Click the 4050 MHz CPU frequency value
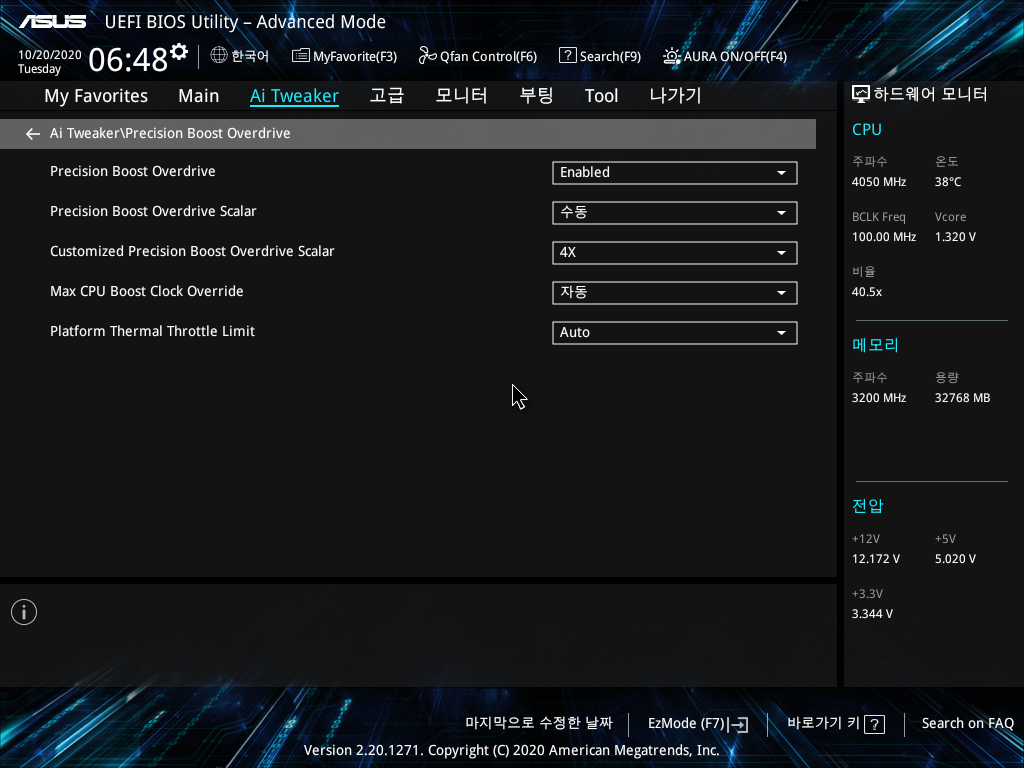The height and width of the screenshot is (768, 1024). (879, 182)
